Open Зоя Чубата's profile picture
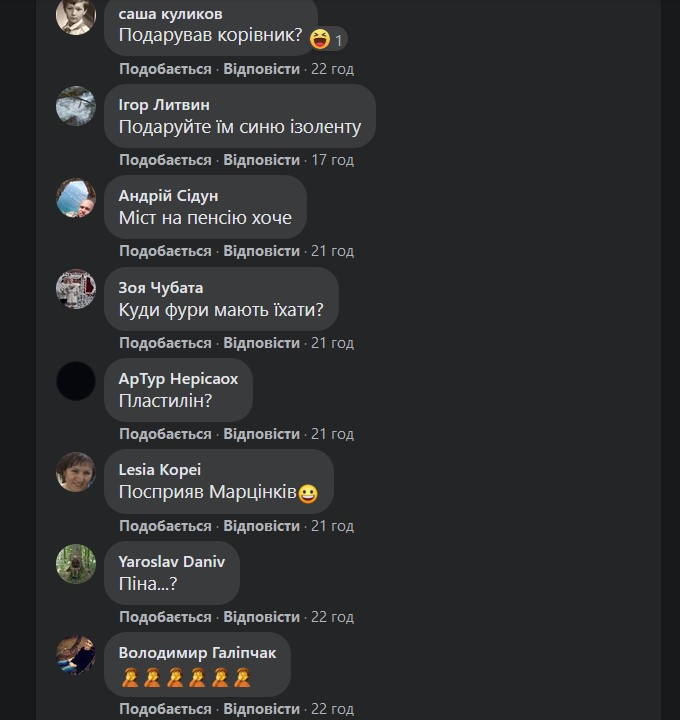Viewport: 680px width, 720px height. point(76,289)
